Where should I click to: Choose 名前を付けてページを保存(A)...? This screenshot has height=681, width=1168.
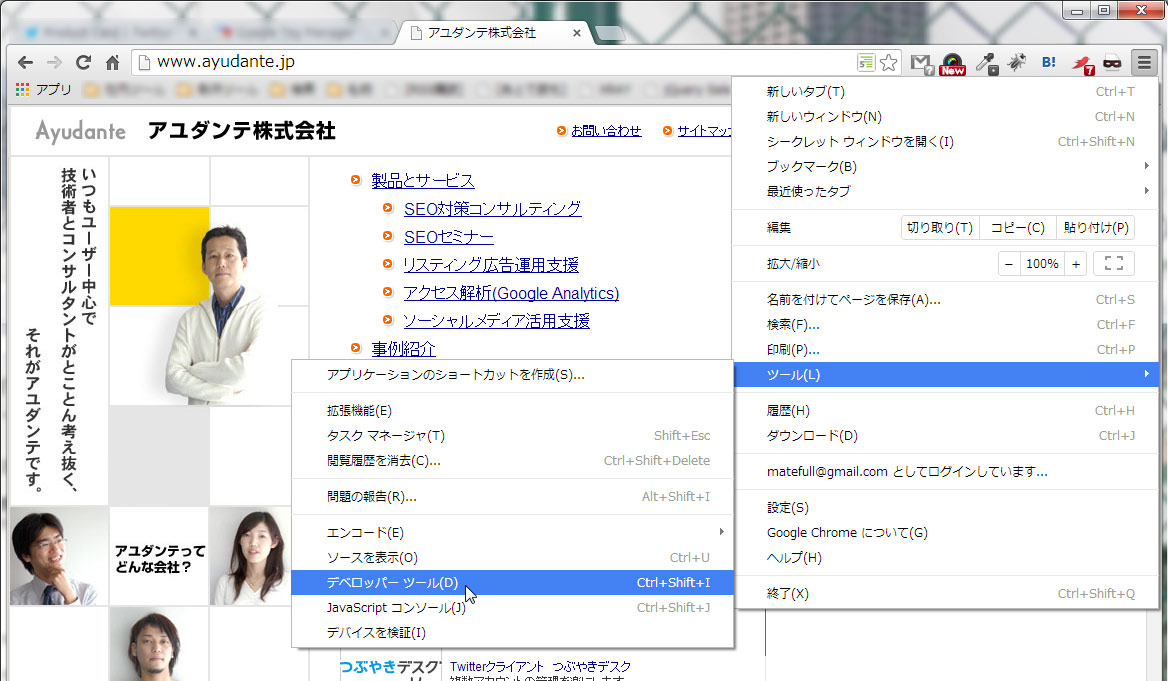click(946, 300)
